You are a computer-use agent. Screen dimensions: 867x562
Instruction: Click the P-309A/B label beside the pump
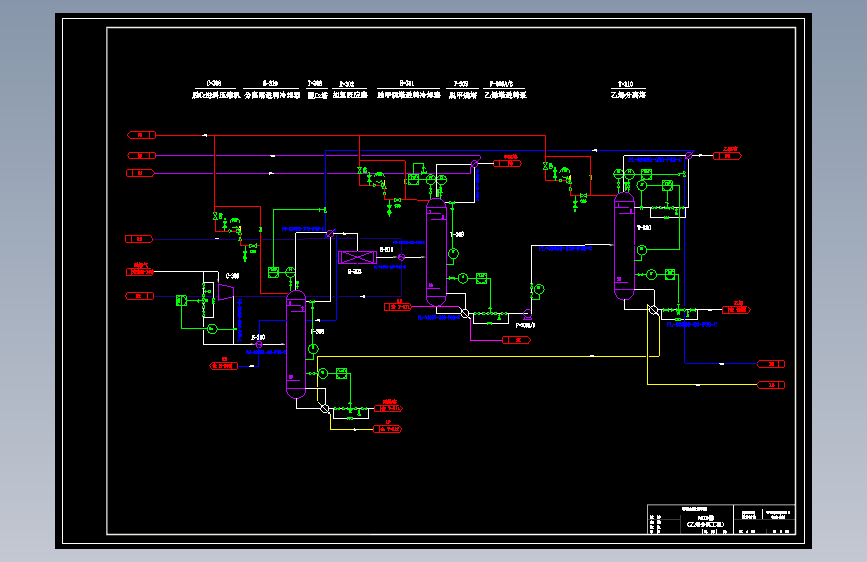point(525,325)
